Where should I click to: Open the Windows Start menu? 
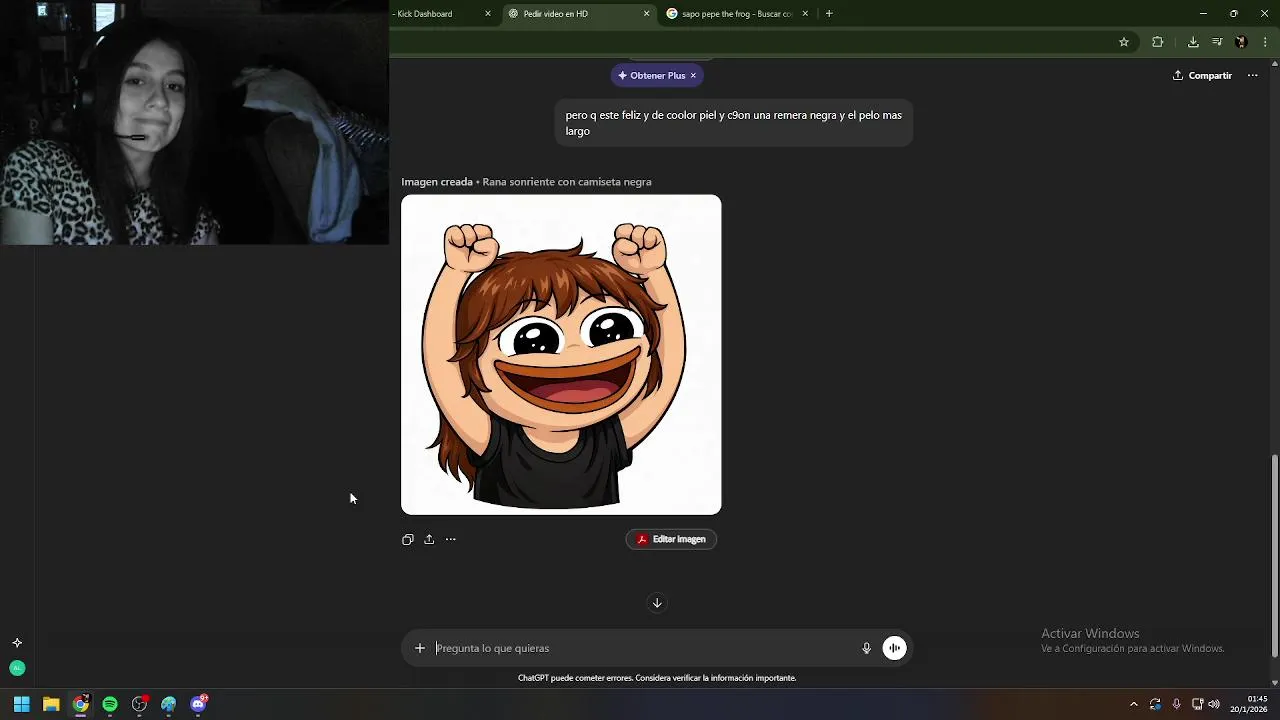[x=21, y=704]
